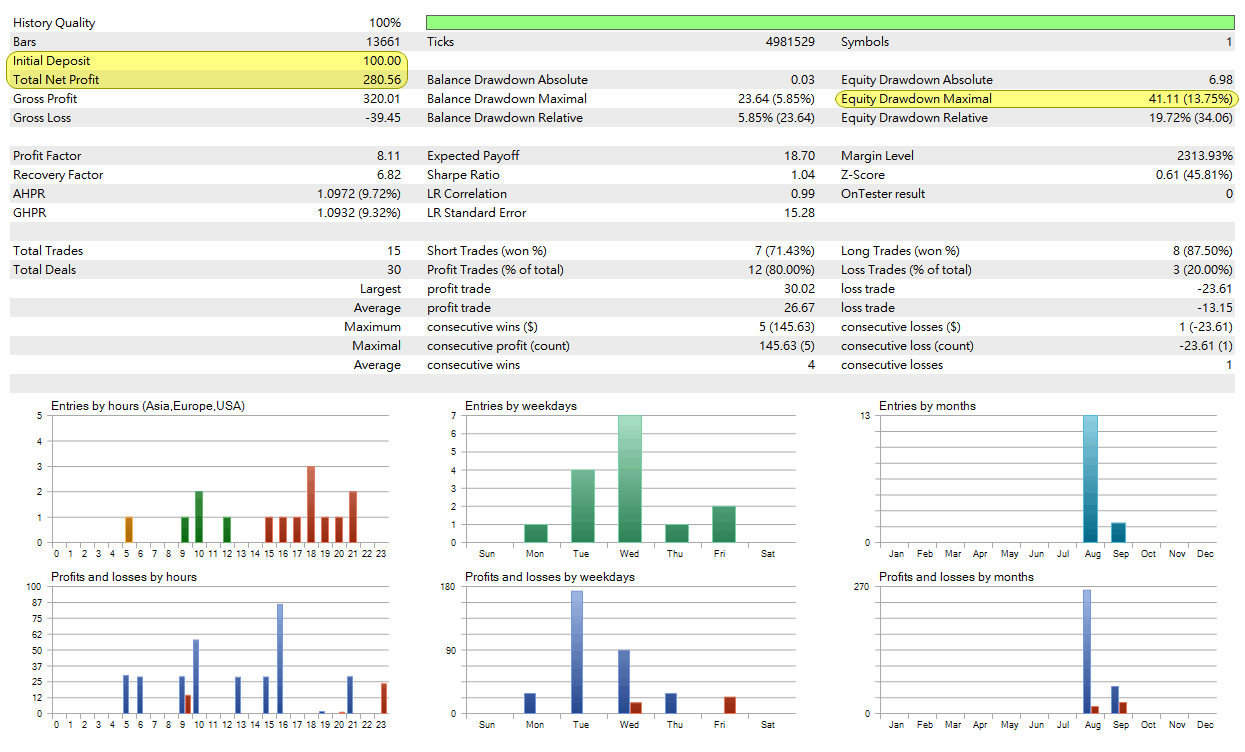Click chart title "Entries by hours (Asia,Europe,USA)"

click(148, 406)
